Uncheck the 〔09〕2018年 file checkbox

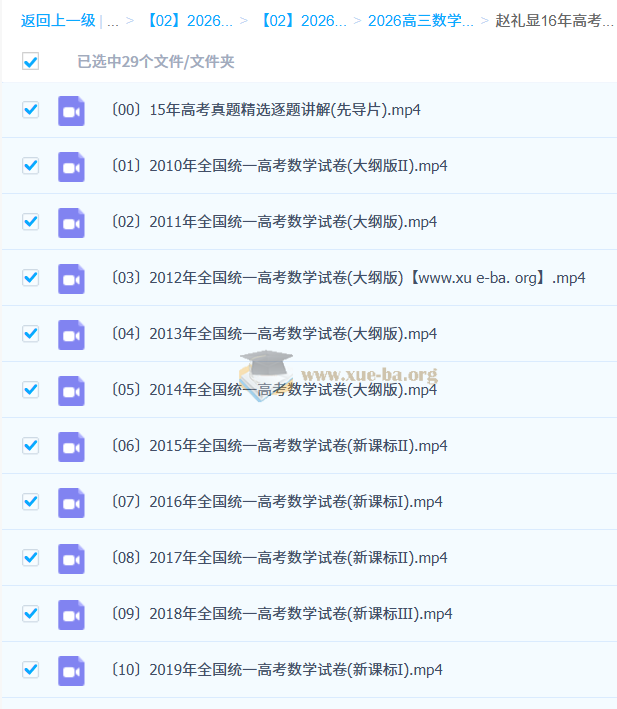coord(30,614)
